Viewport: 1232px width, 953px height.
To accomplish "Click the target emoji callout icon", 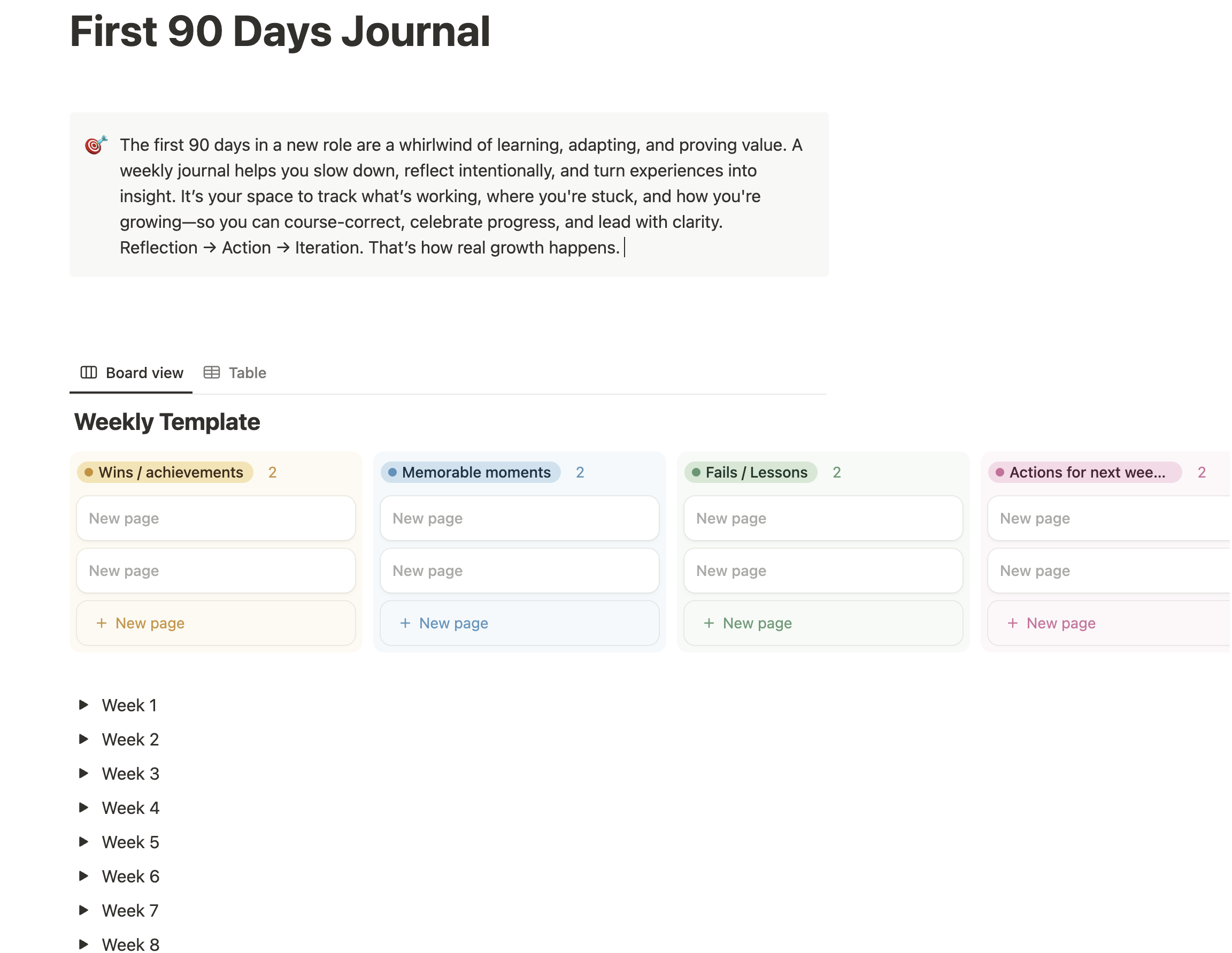I will pos(96,145).
